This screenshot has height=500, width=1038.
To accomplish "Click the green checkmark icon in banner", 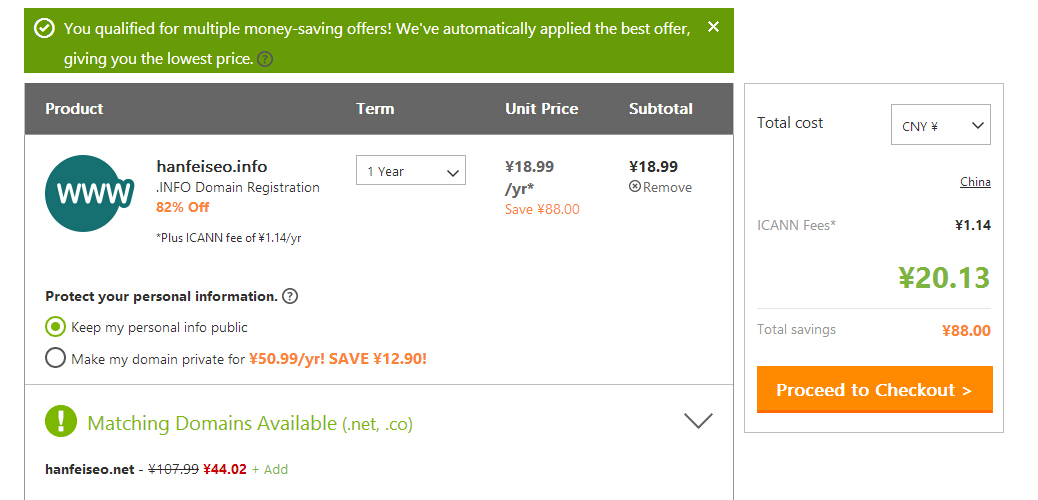I will (x=44, y=29).
